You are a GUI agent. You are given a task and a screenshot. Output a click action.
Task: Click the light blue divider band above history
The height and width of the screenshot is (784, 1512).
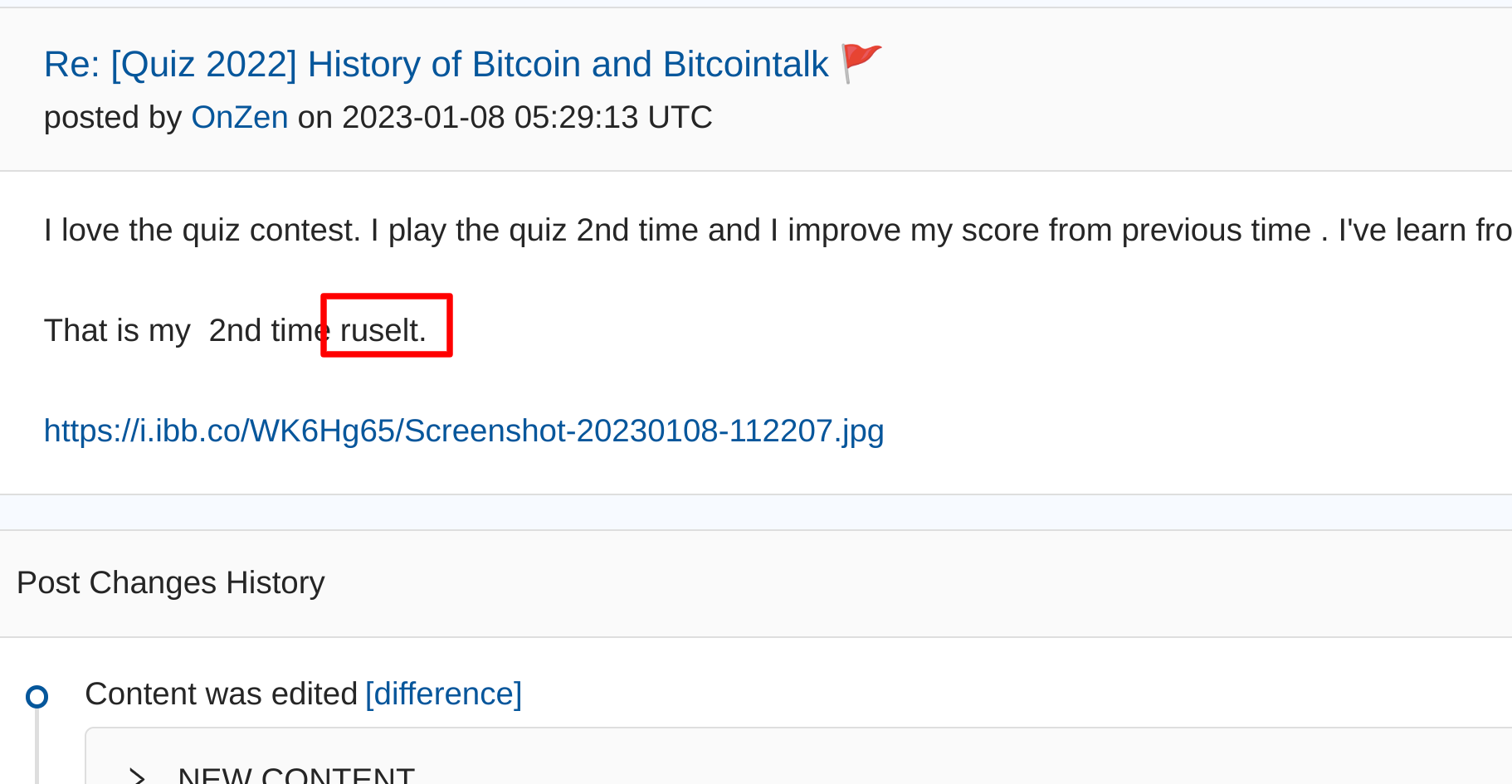click(756, 512)
